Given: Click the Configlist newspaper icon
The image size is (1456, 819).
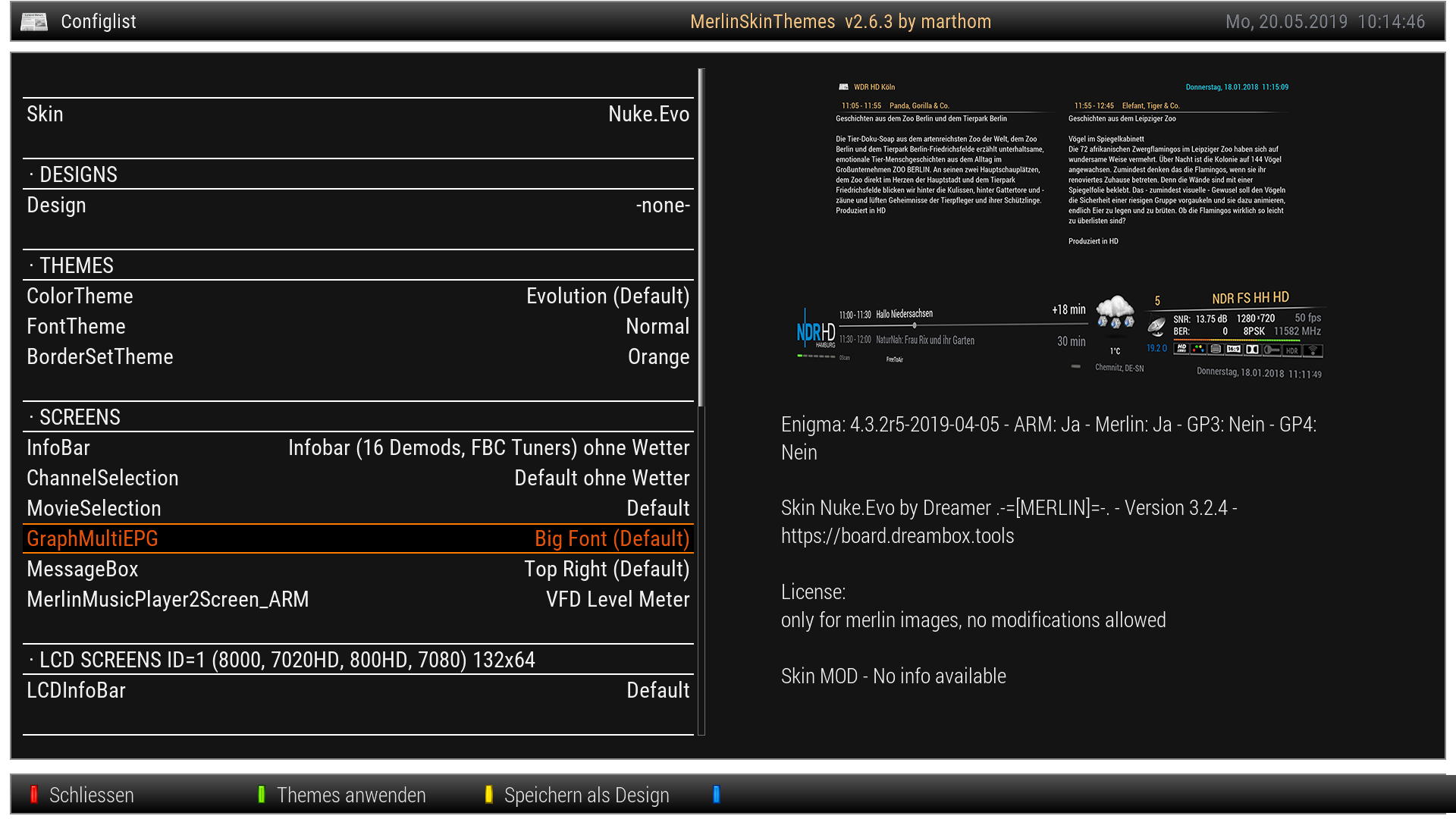Looking at the screenshot, I should pos(34,21).
